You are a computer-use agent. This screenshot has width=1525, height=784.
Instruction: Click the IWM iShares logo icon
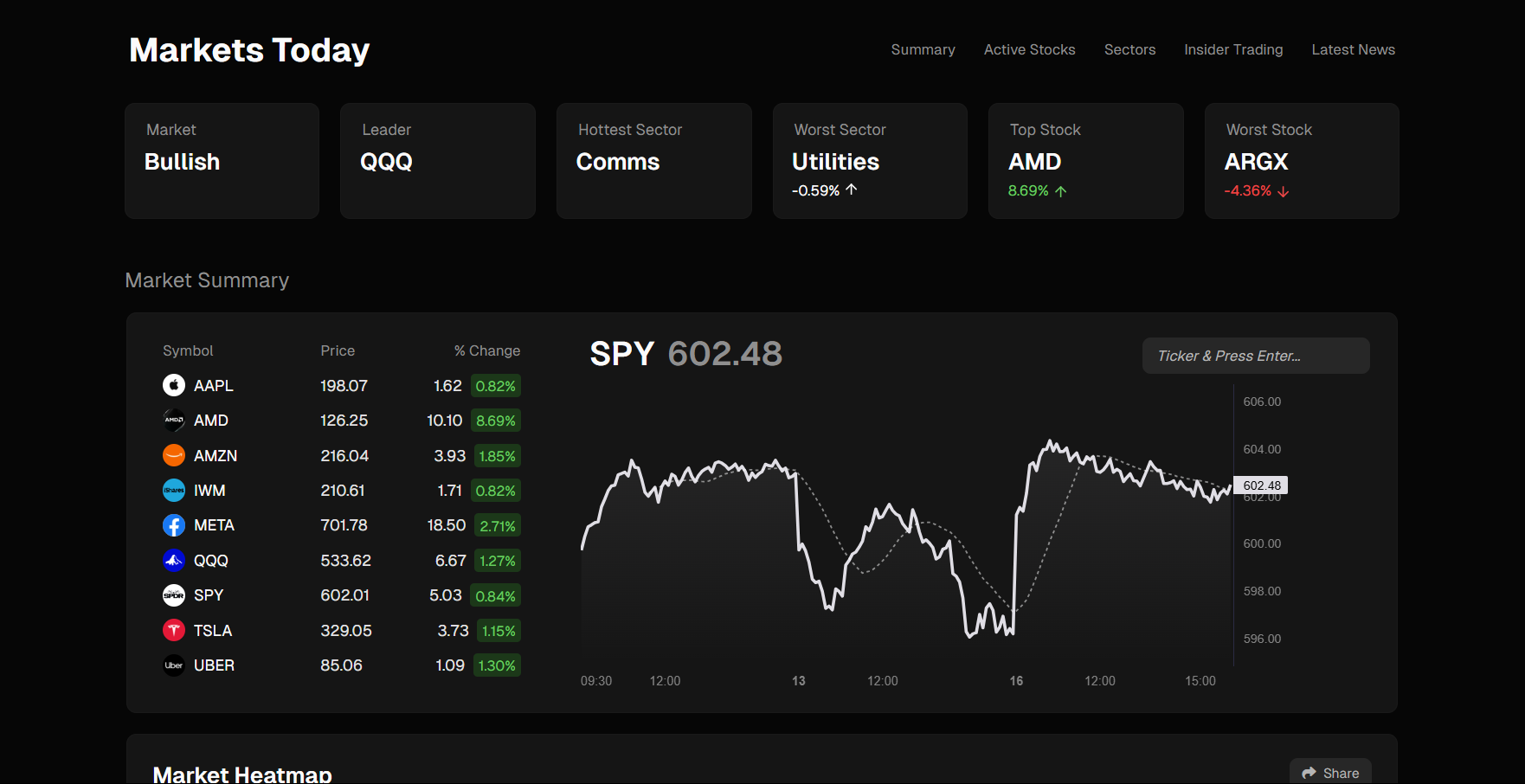coord(174,490)
